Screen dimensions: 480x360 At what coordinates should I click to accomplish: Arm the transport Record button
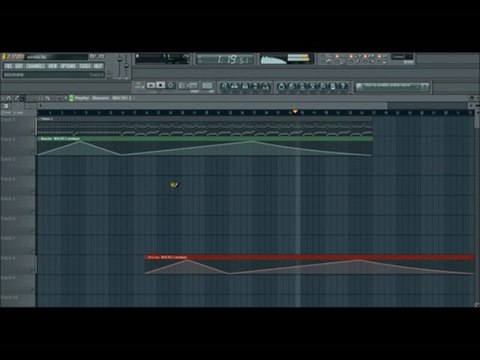171,86
